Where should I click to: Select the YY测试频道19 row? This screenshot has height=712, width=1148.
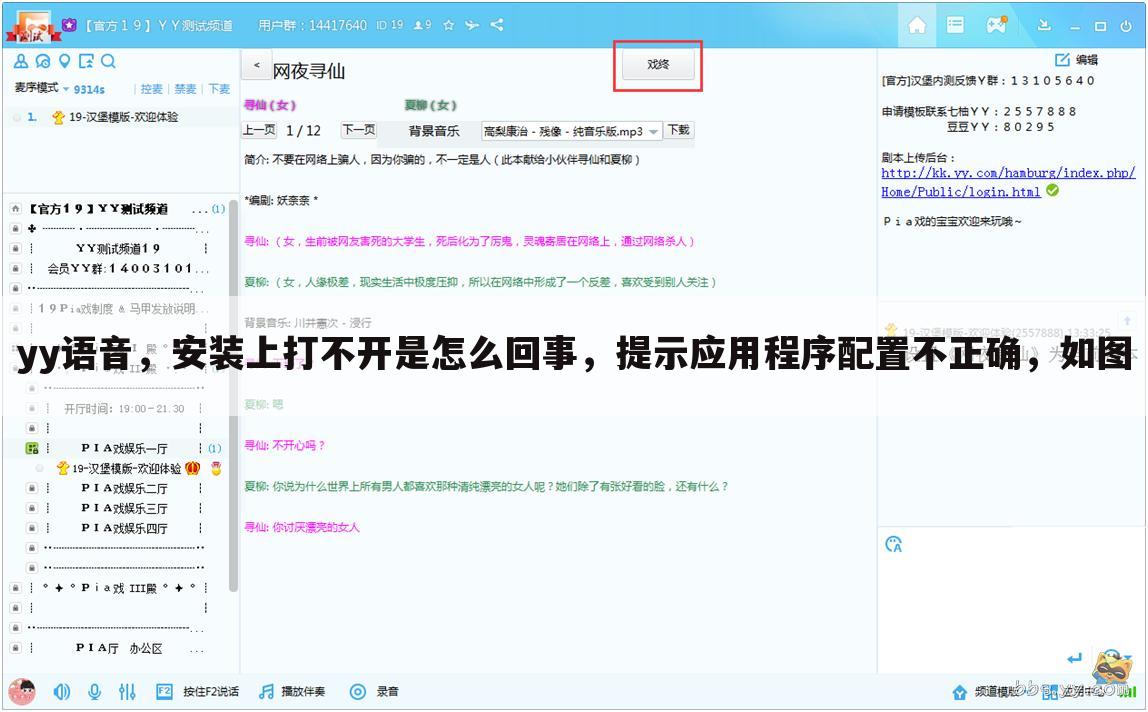tap(118, 248)
